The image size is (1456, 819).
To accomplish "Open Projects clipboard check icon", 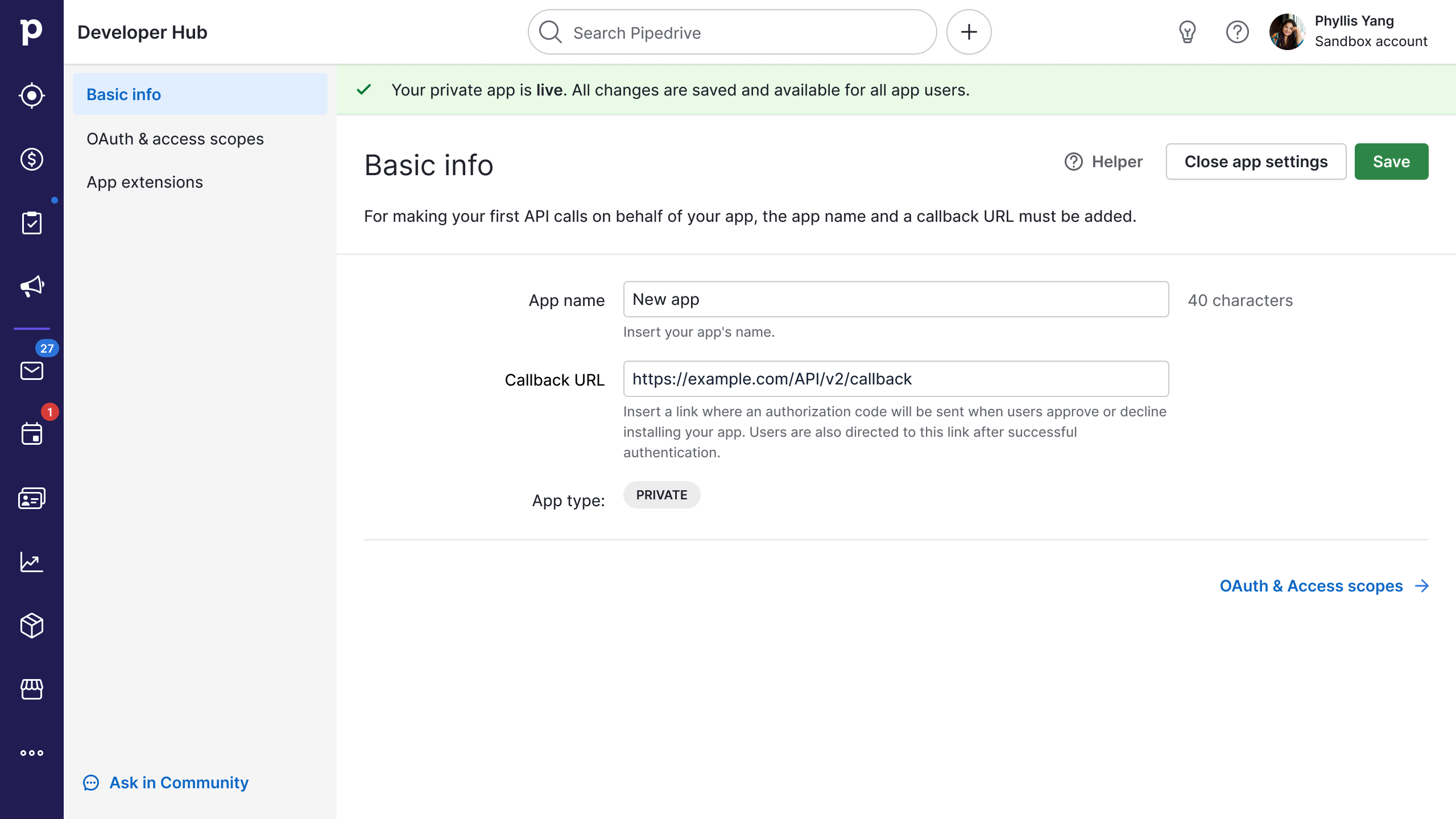I will point(32,223).
